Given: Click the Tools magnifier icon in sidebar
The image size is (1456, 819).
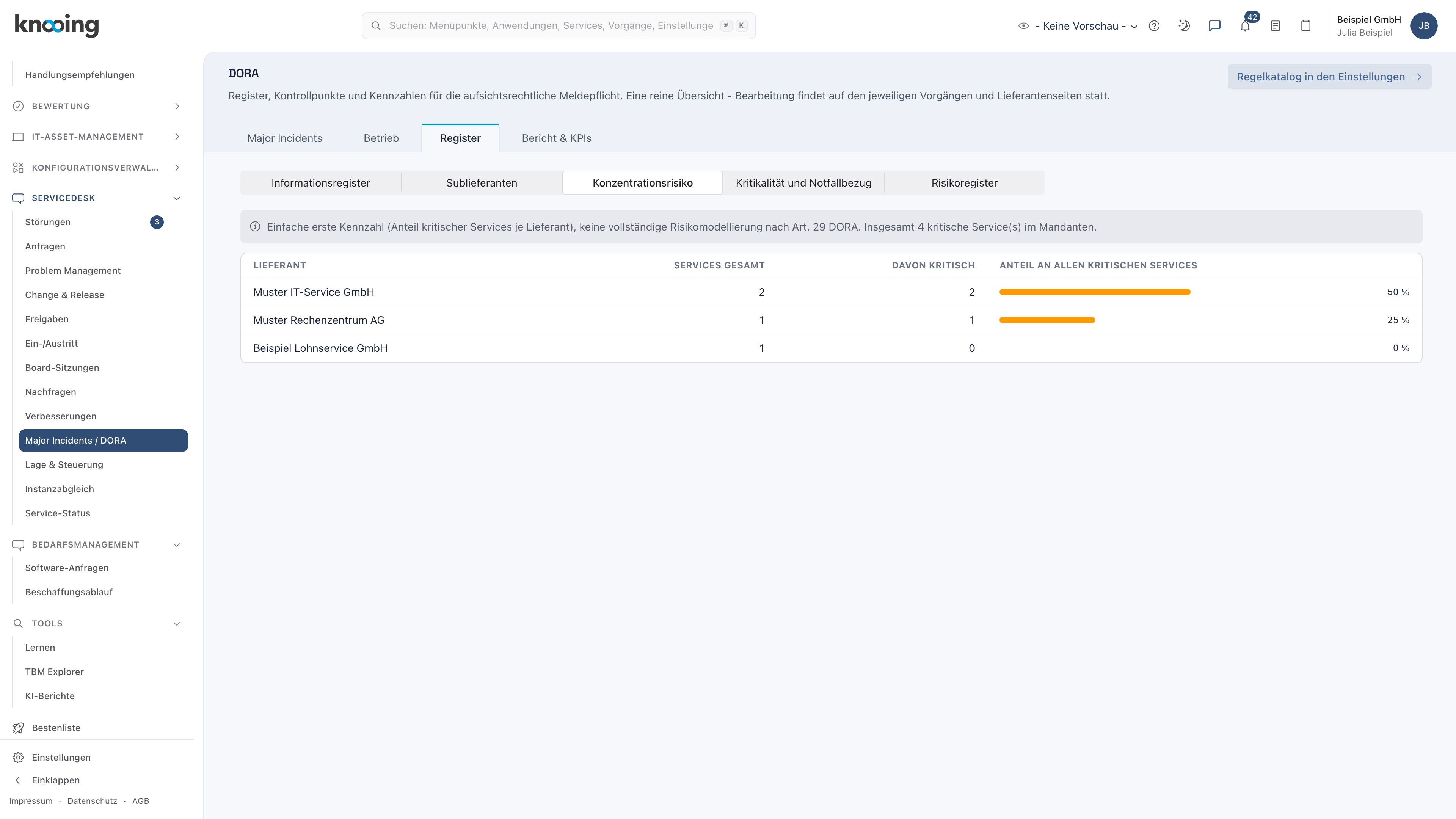Looking at the screenshot, I should click(18, 623).
